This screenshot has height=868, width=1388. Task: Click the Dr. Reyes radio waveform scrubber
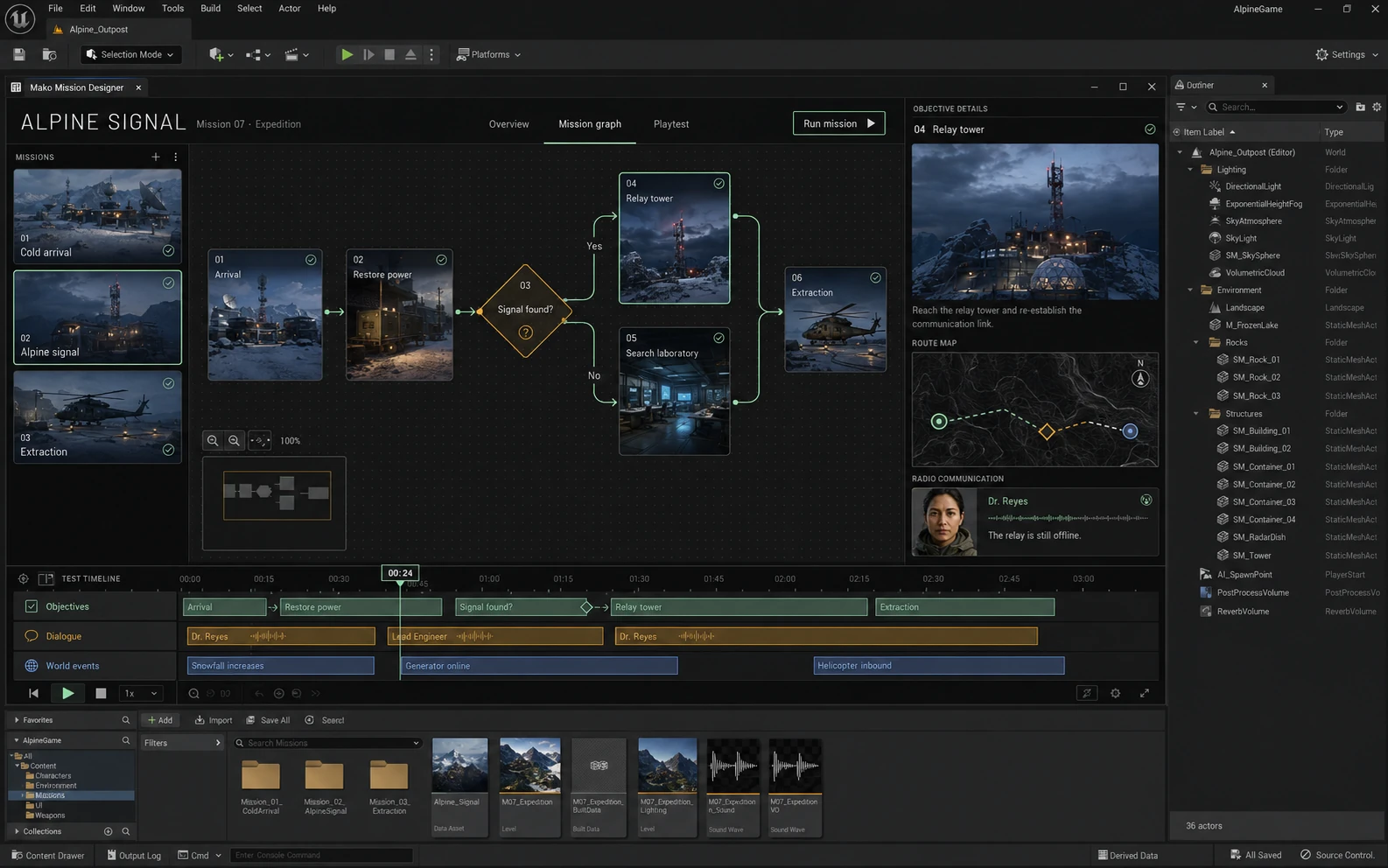(1068, 518)
